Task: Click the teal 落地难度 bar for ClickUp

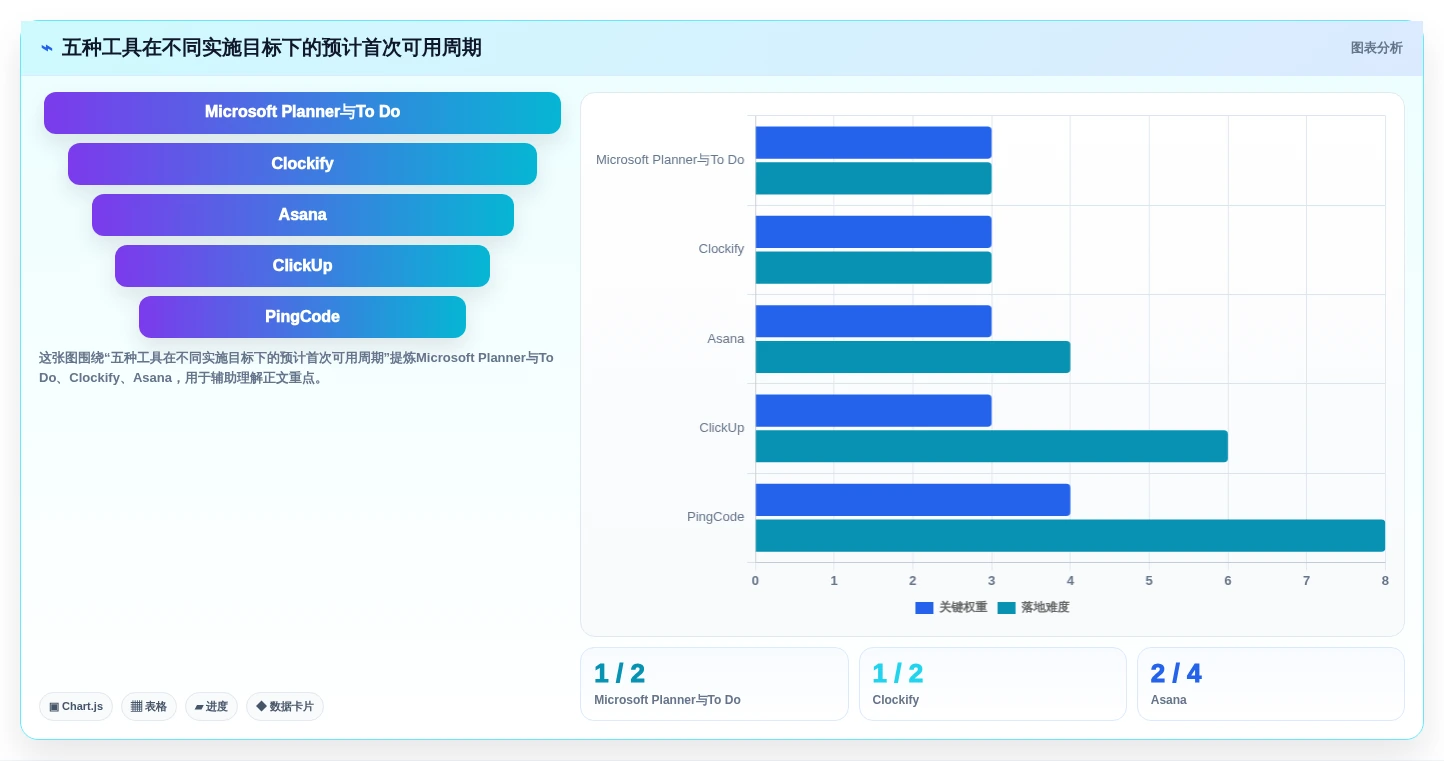Action: point(991,446)
